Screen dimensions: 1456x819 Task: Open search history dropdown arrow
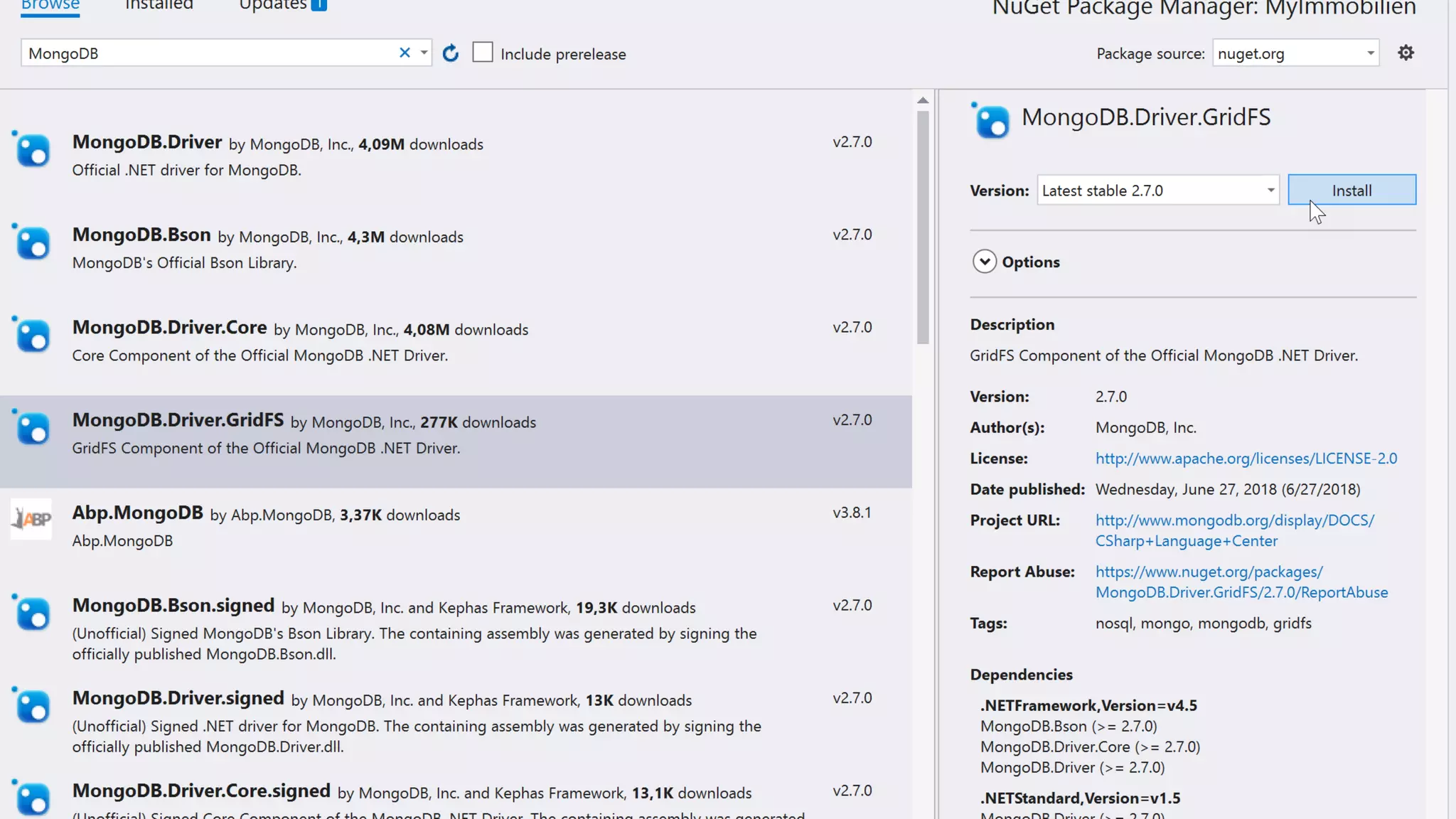click(x=424, y=53)
